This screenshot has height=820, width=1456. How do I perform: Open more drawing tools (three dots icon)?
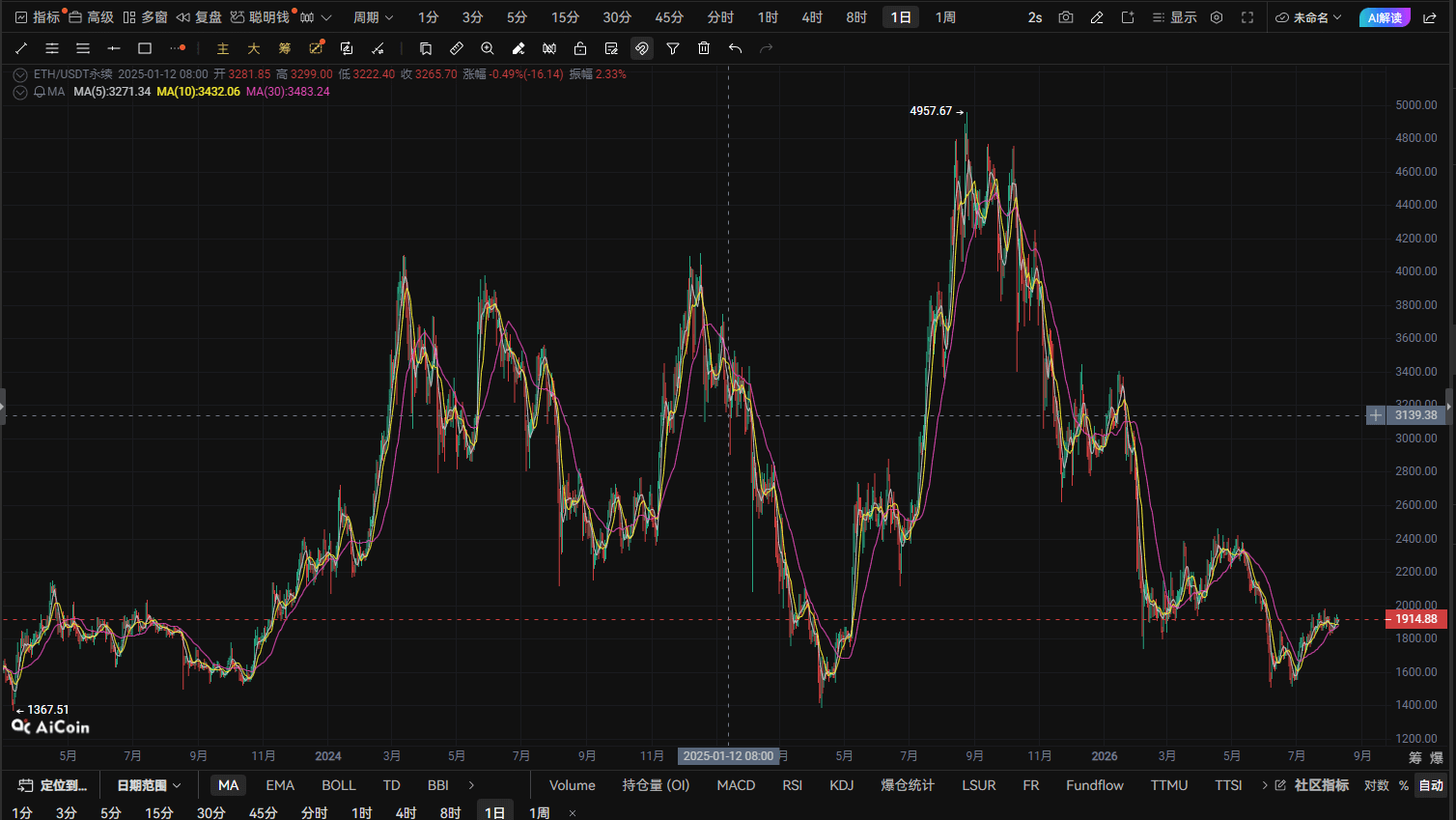pos(177,48)
